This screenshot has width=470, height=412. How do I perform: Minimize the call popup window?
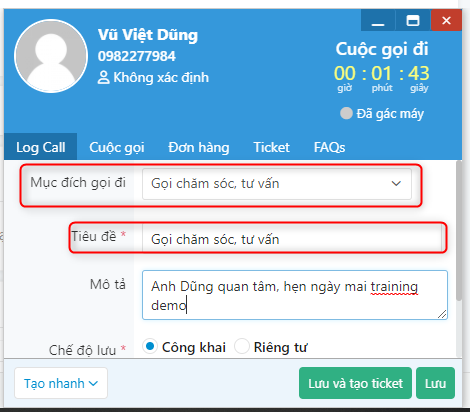[x=378, y=21]
